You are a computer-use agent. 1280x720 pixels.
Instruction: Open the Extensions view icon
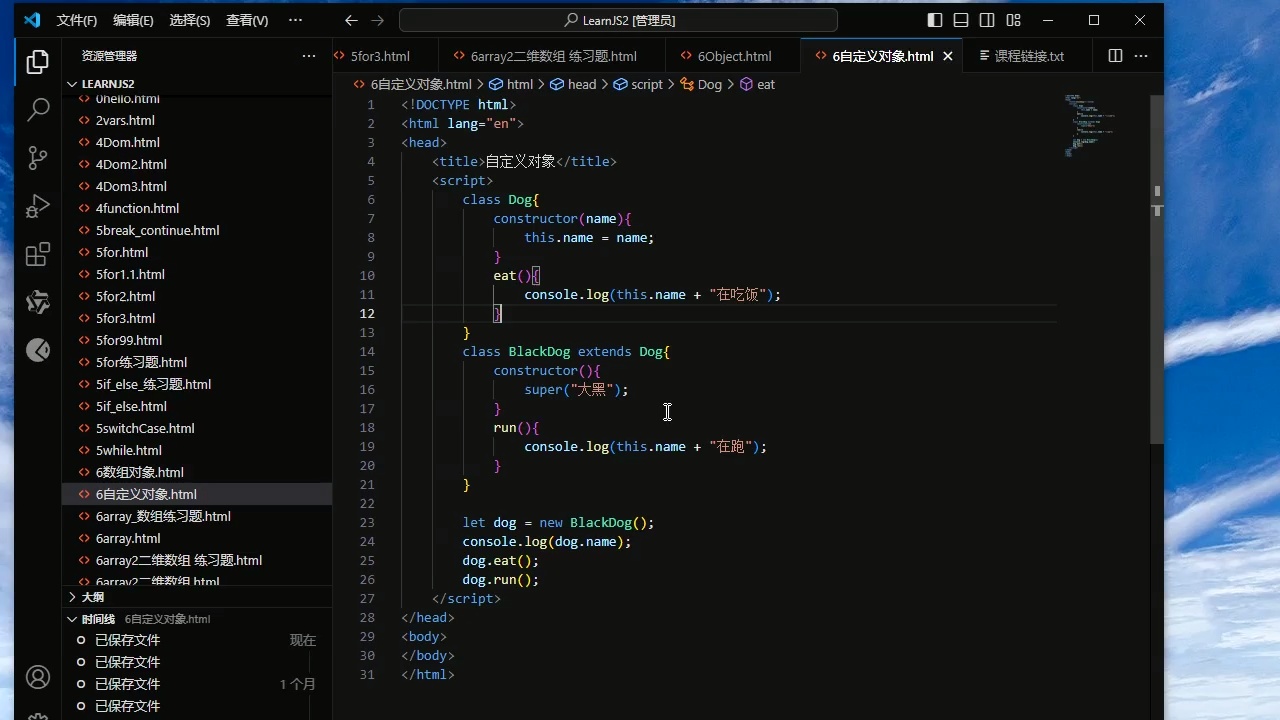point(37,254)
